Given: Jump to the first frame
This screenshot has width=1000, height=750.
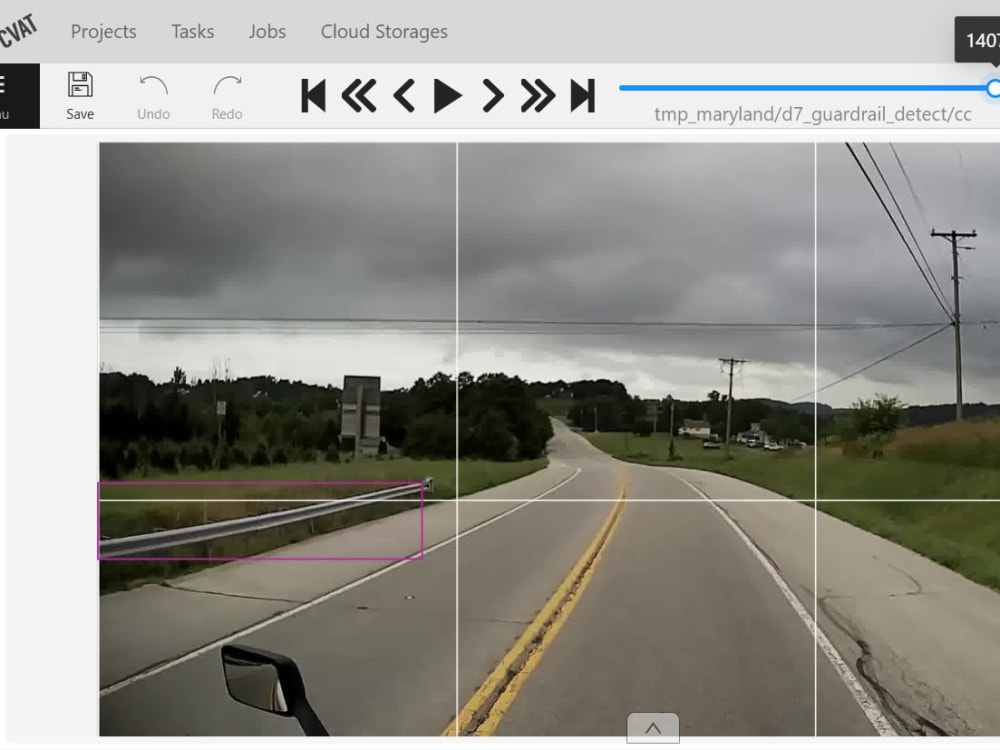Looking at the screenshot, I should pyautogui.click(x=313, y=96).
